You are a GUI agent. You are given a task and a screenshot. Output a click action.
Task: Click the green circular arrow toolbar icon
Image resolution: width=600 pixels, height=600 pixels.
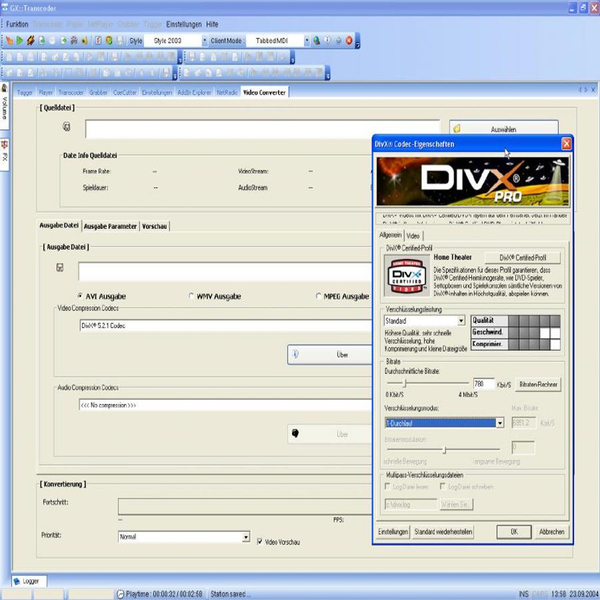pyautogui.click(x=64, y=40)
